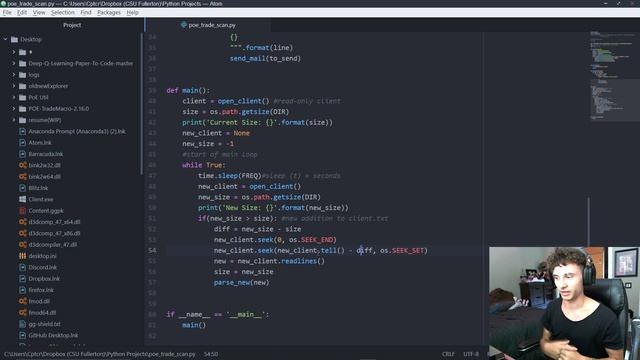Open the File menu

(x=7, y=13)
